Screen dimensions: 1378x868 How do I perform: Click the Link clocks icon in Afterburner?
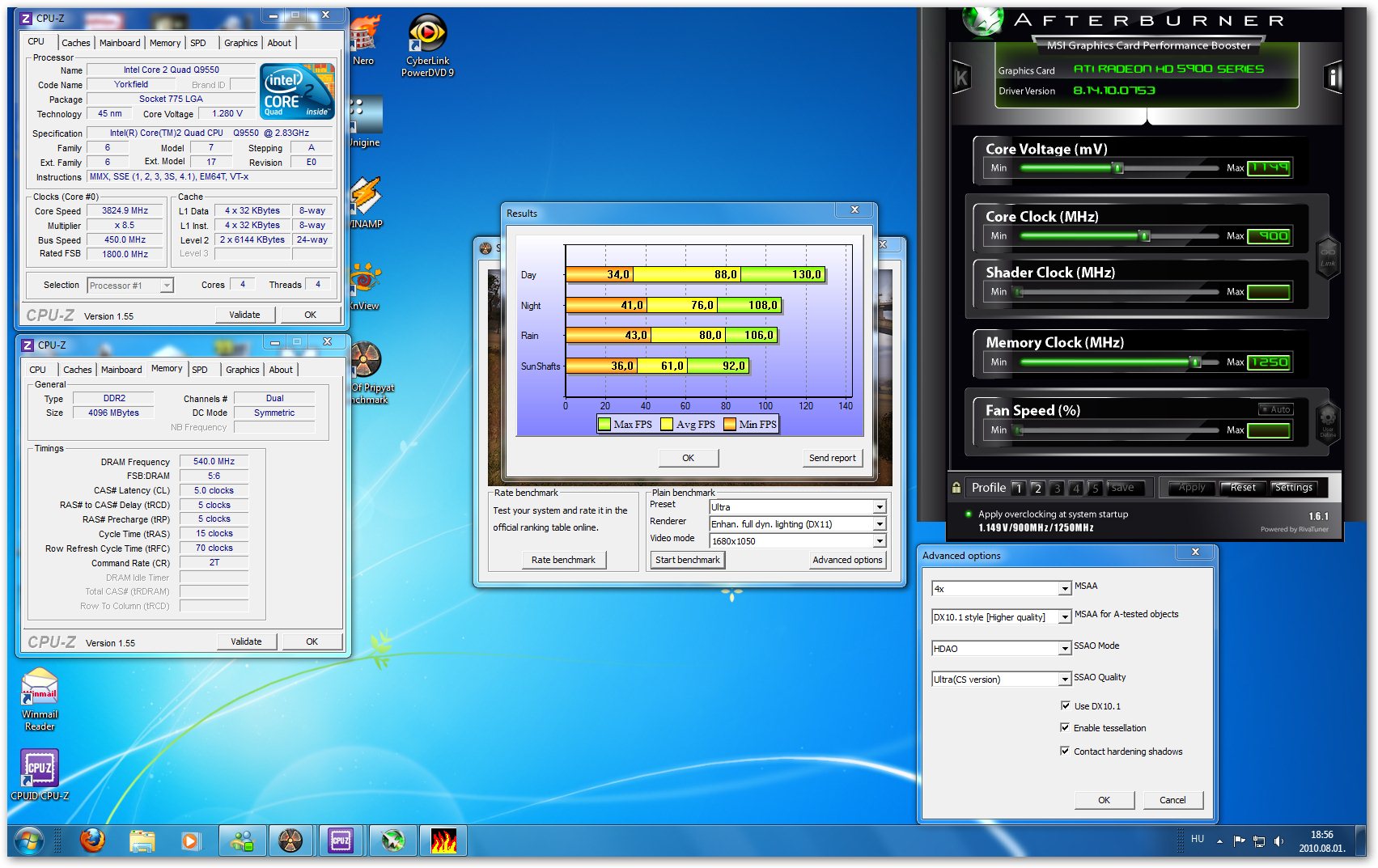1328,257
